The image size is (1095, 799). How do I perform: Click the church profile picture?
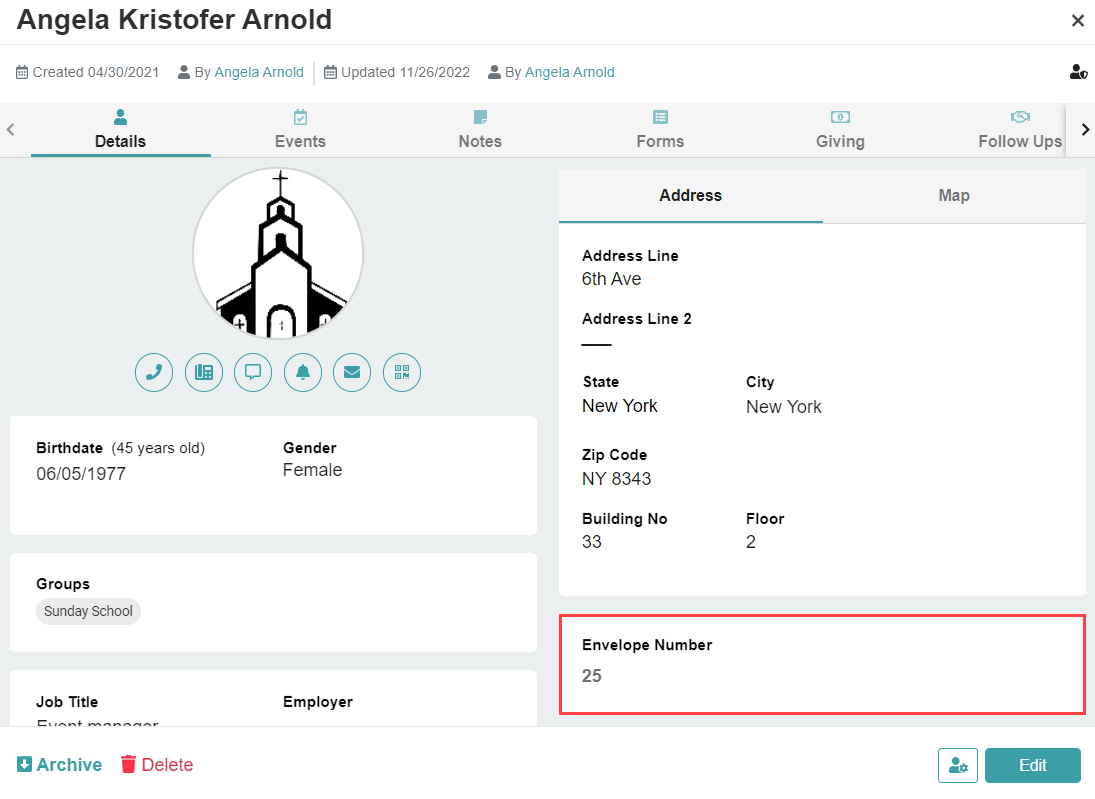(279, 254)
